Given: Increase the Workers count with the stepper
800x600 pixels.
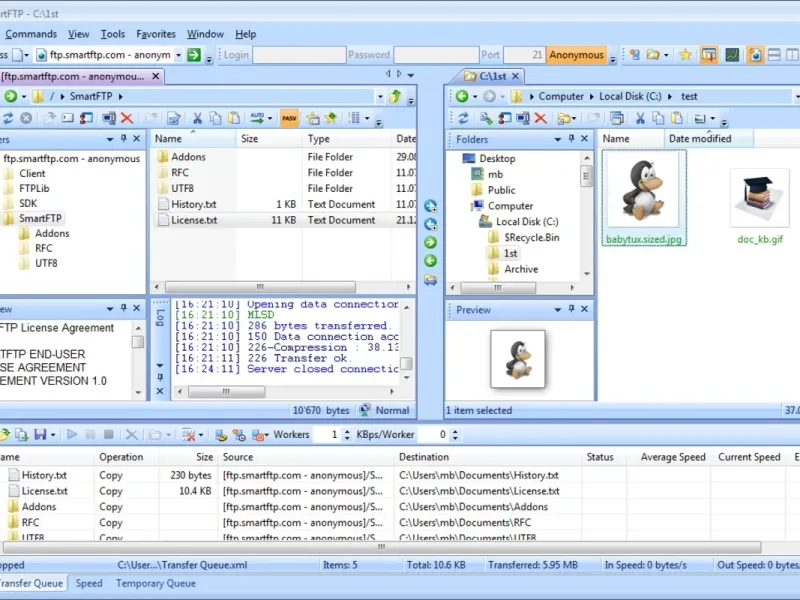Looking at the screenshot, I should pyautogui.click(x=347, y=431).
